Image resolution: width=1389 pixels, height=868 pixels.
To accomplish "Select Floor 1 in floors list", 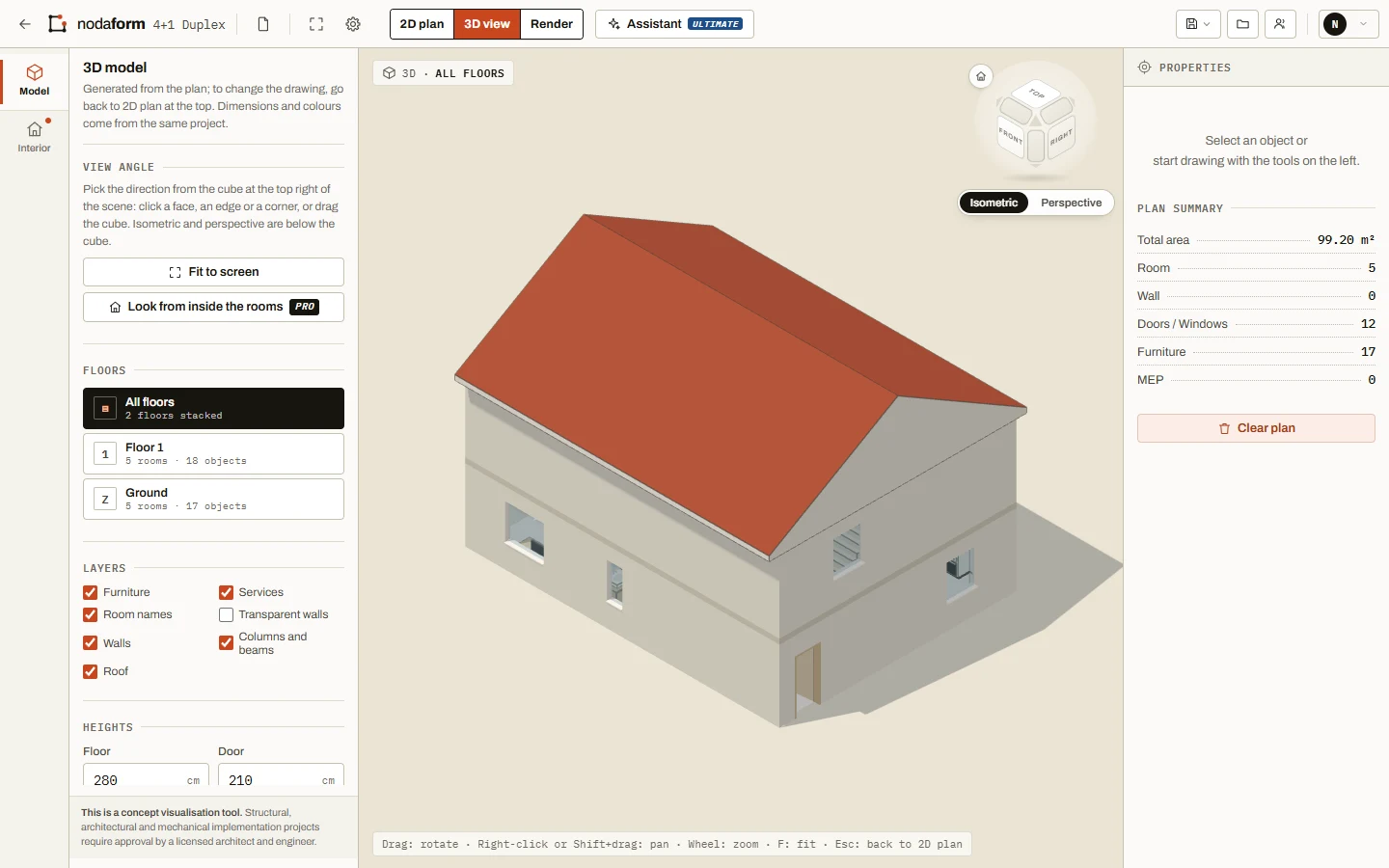I will (x=213, y=453).
